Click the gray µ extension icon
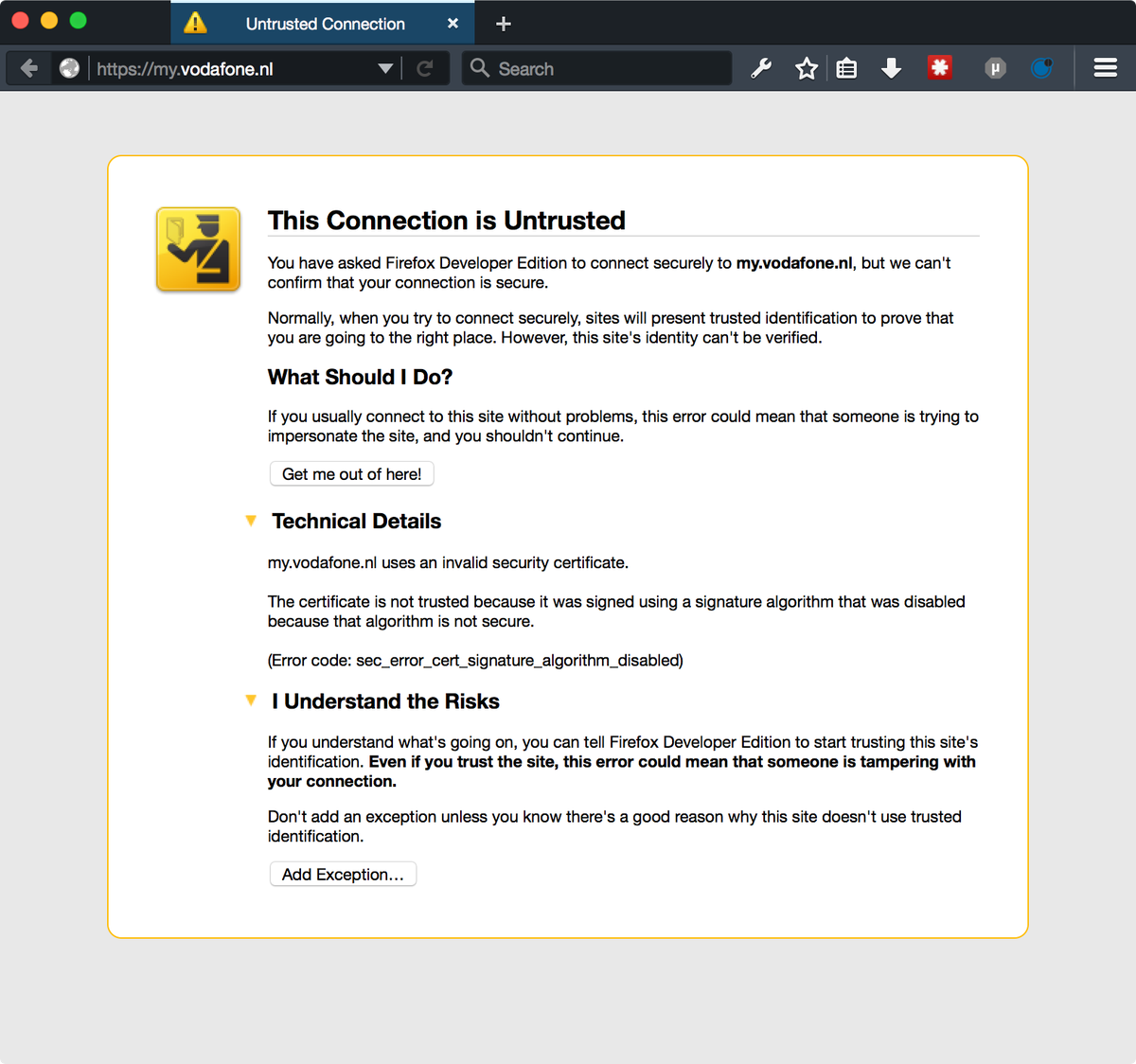 coord(995,68)
